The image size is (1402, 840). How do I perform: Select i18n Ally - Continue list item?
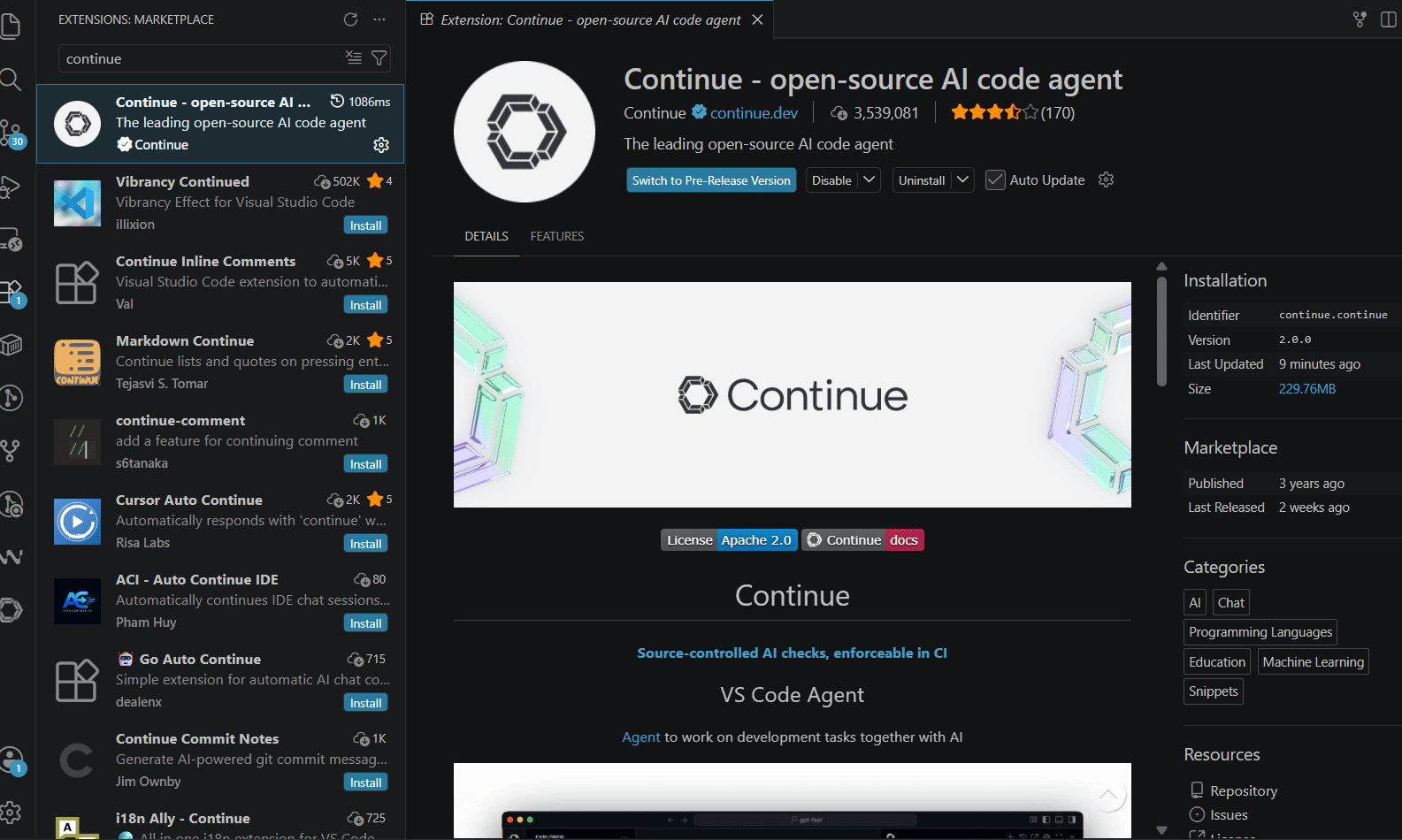pos(220,822)
